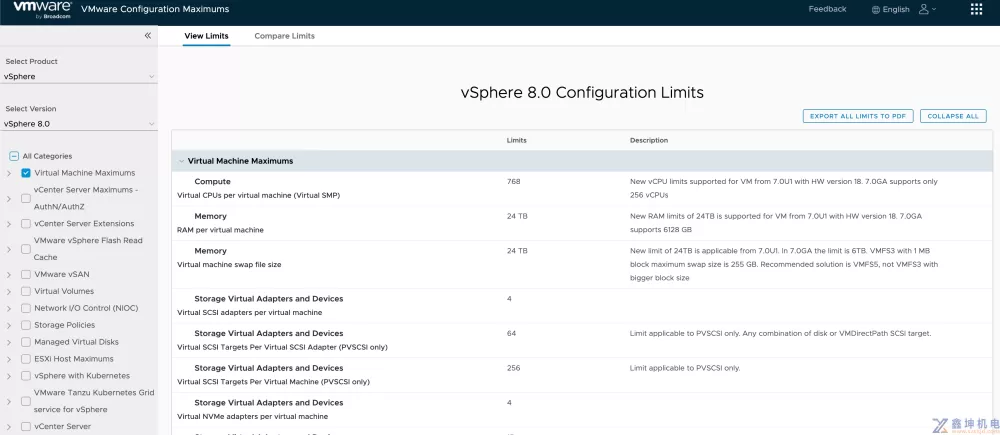Click 'Limit applicable to PVSCSI only.' description
The height and width of the screenshot is (435, 1000).
coord(685,368)
